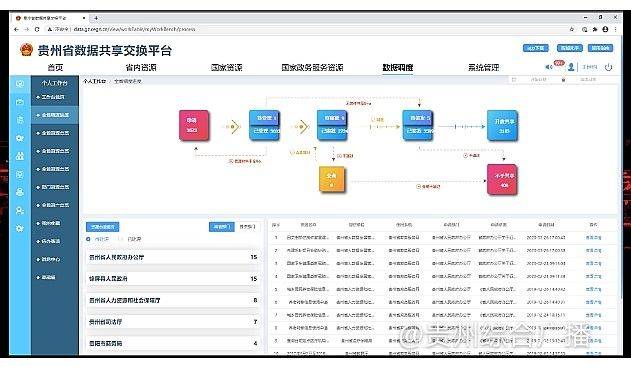Screen dimensions: 631x367
Task: Select list row 贵州省司法厅
Action: (173, 322)
